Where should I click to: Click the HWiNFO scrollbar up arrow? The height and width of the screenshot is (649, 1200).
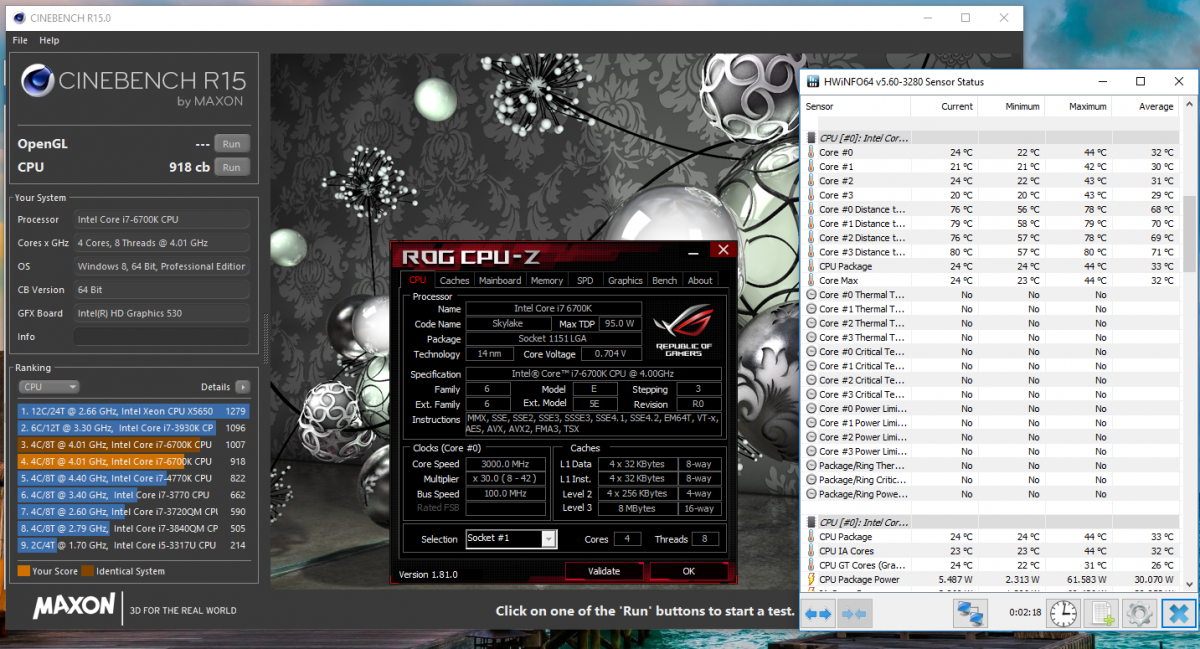[1189, 105]
